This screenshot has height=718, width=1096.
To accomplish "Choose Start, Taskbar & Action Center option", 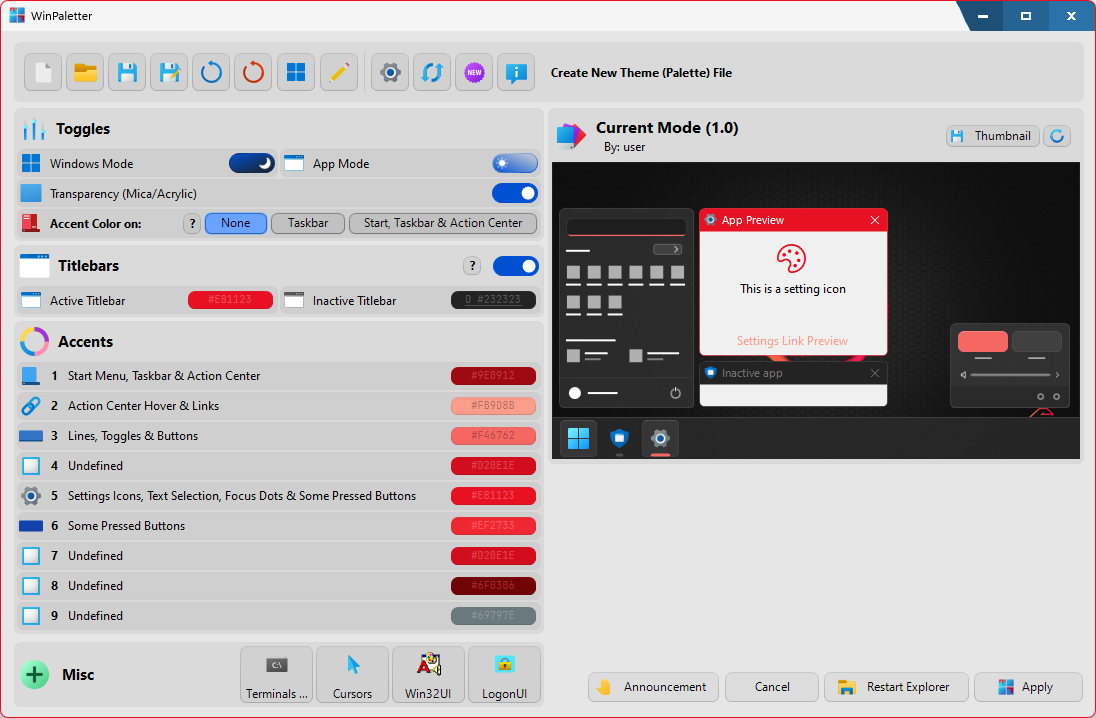I will point(442,224).
